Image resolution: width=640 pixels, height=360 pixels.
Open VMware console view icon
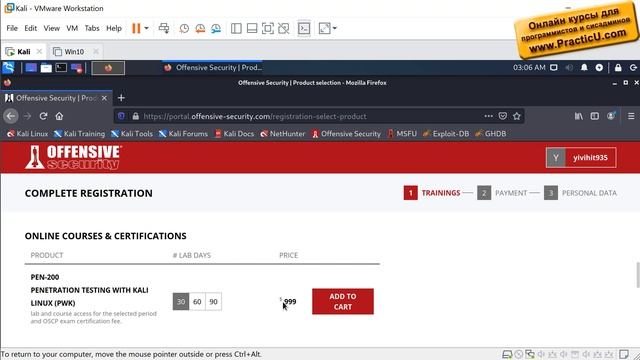point(304,28)
